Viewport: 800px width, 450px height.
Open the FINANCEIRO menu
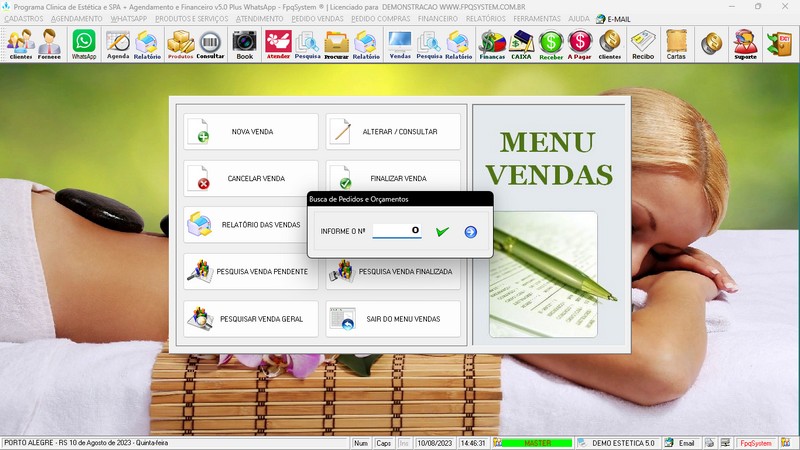click(438, 19)
